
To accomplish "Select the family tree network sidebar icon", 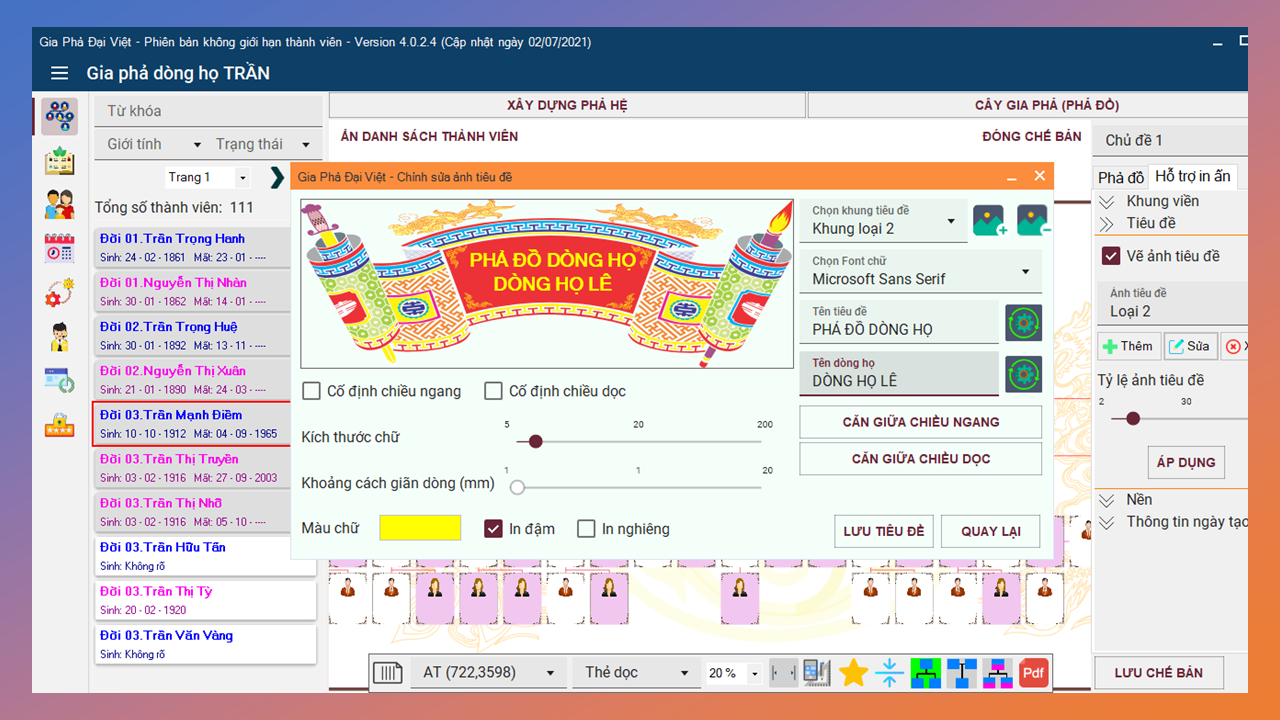I will [60, 116].
